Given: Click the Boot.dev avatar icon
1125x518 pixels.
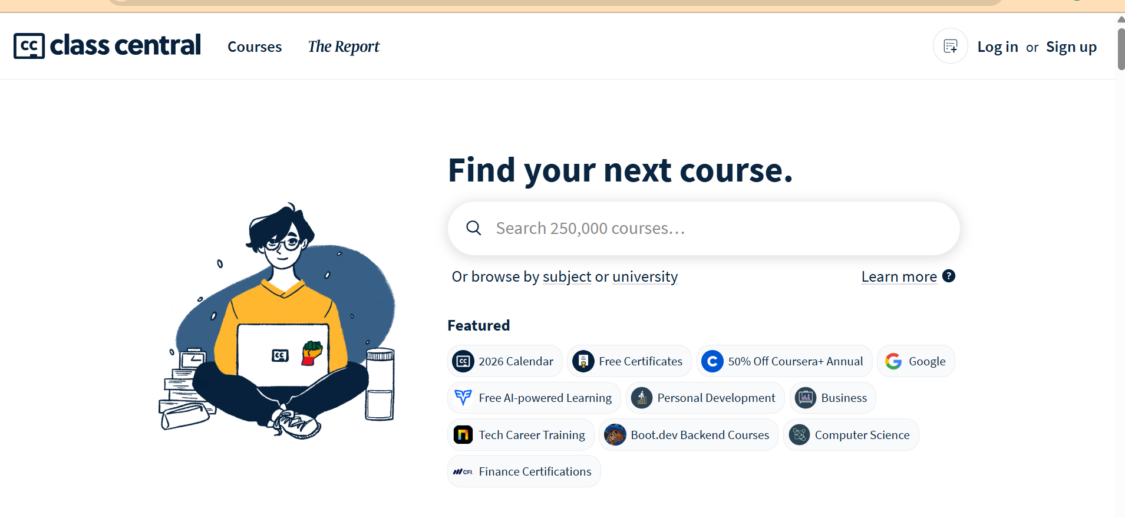Looking at the screenshot, I should click(615, 435).
